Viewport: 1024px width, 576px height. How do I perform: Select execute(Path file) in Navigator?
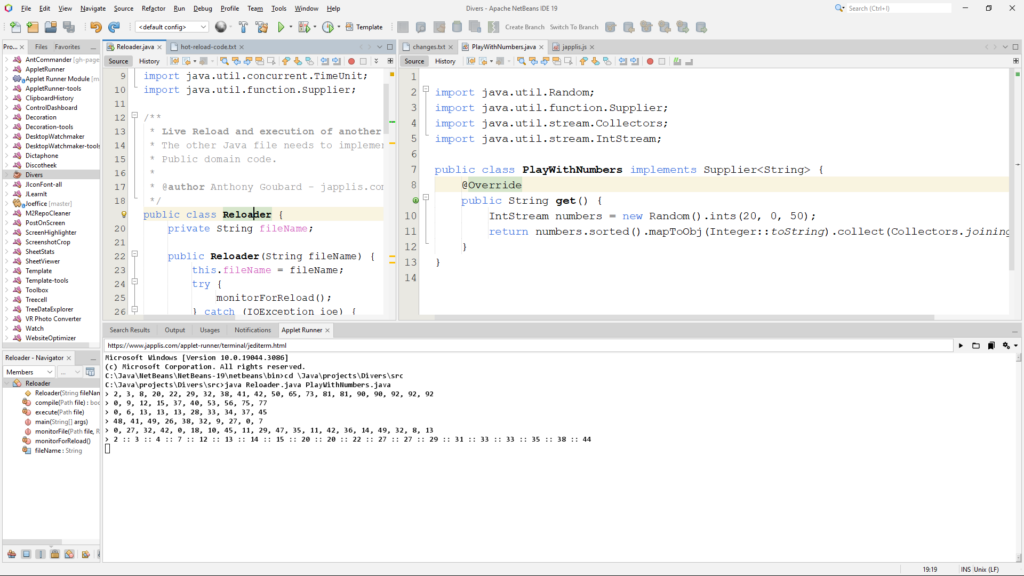click(59, 412)
